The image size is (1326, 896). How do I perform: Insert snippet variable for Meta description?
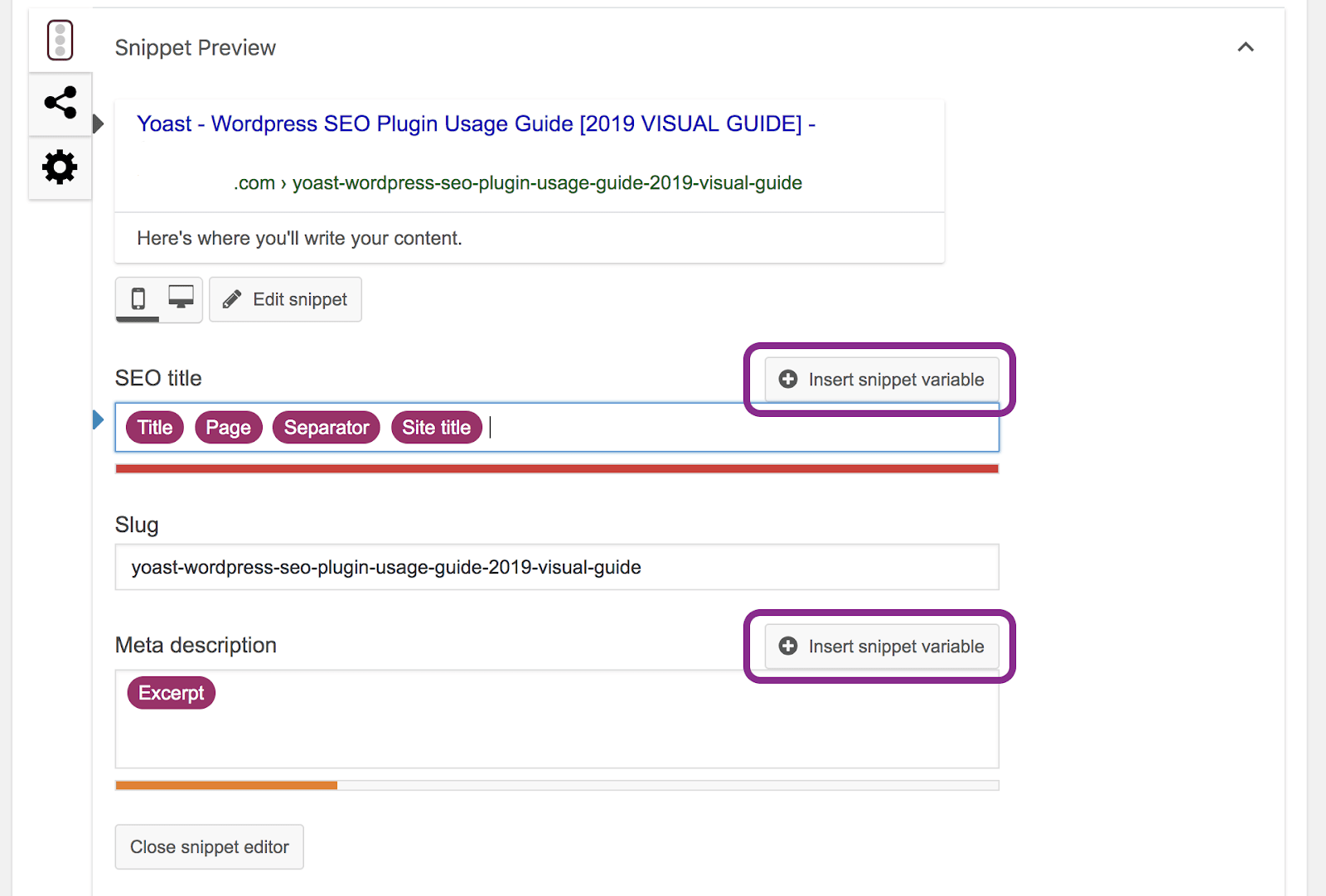881,647
